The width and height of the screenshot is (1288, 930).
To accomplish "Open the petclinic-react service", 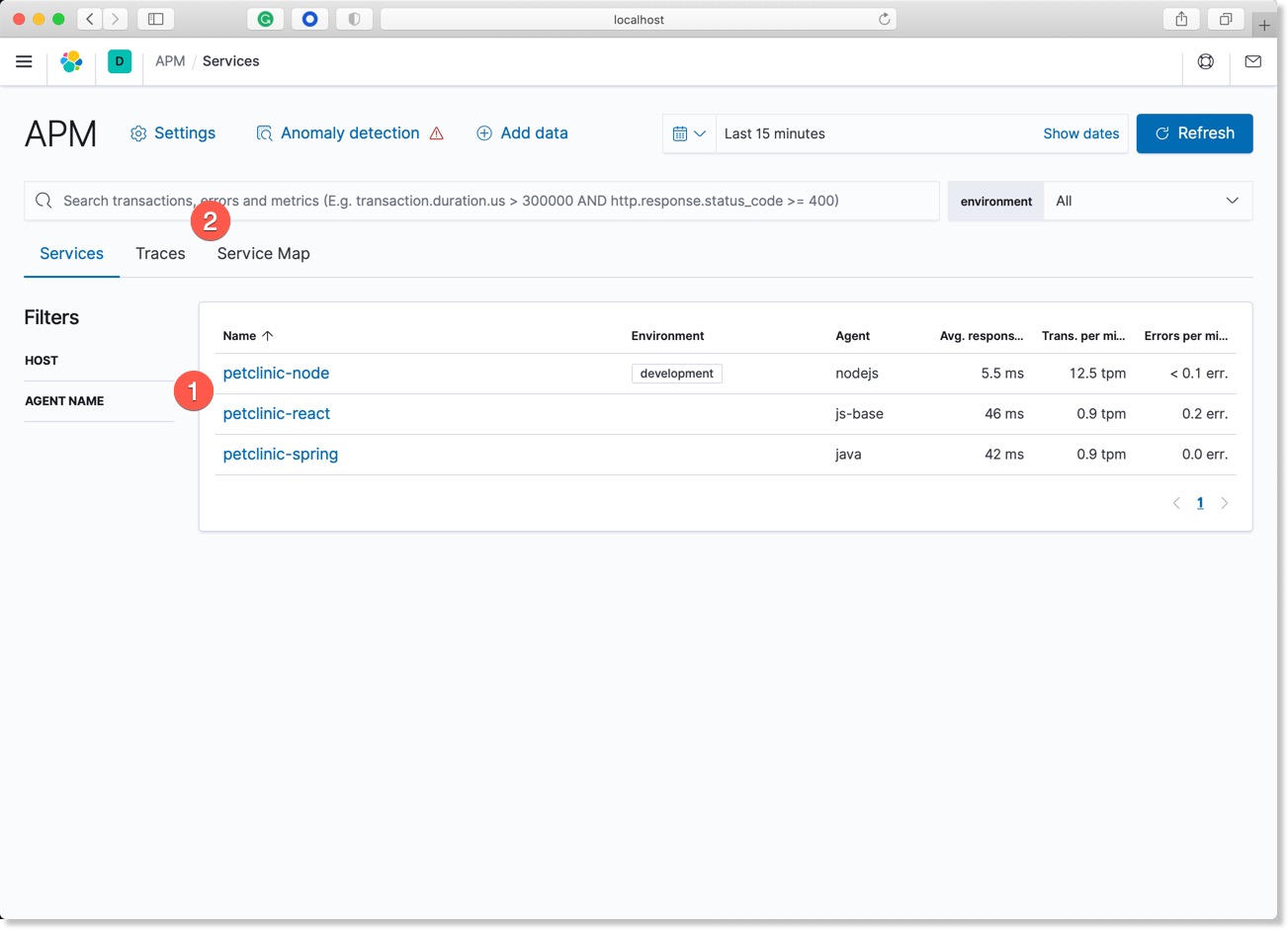I will point(277,414).
